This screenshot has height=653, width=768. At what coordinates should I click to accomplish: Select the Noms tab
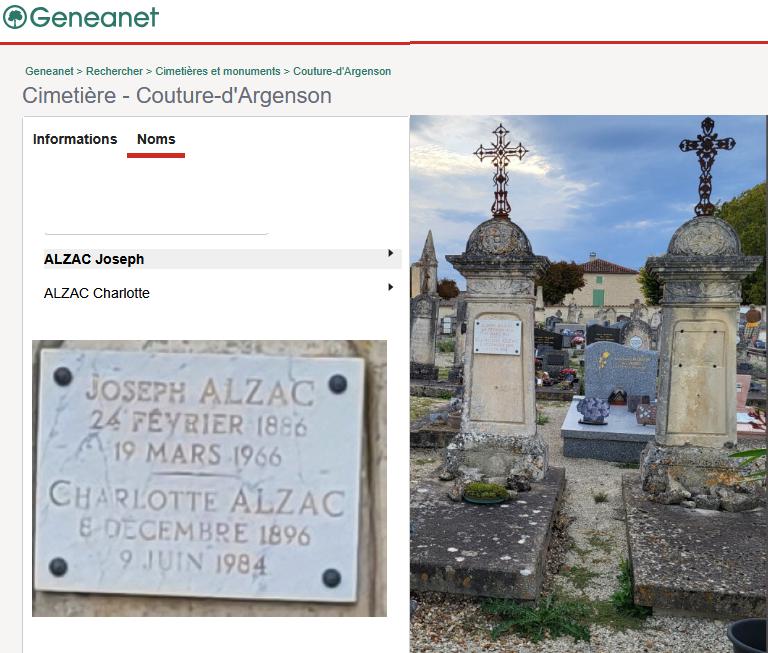pos(156,139)
